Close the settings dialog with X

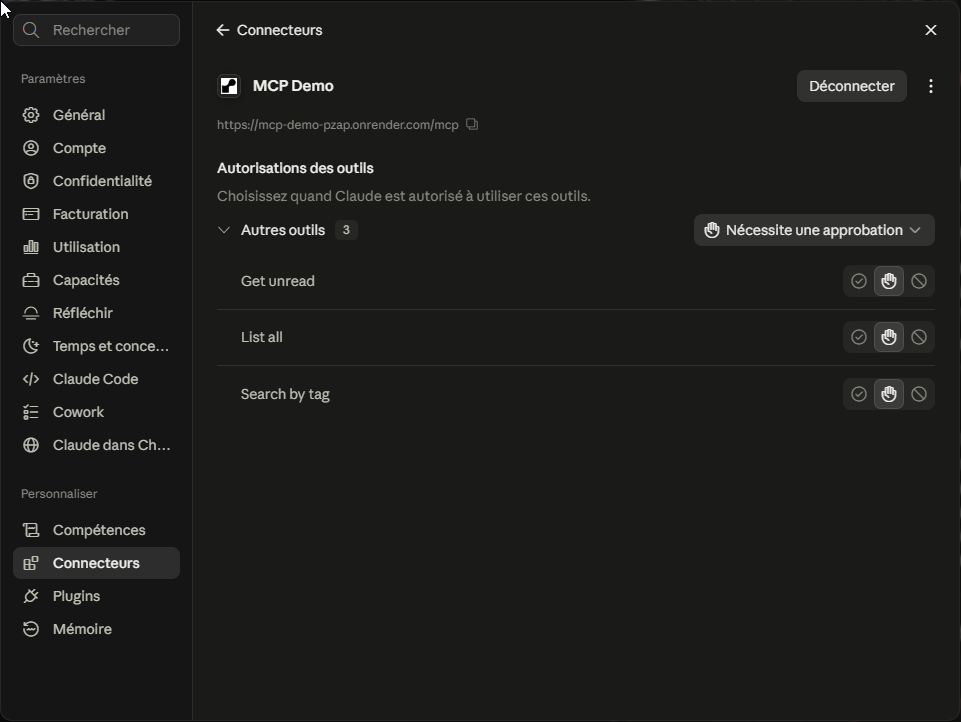[x=930, y=30]
